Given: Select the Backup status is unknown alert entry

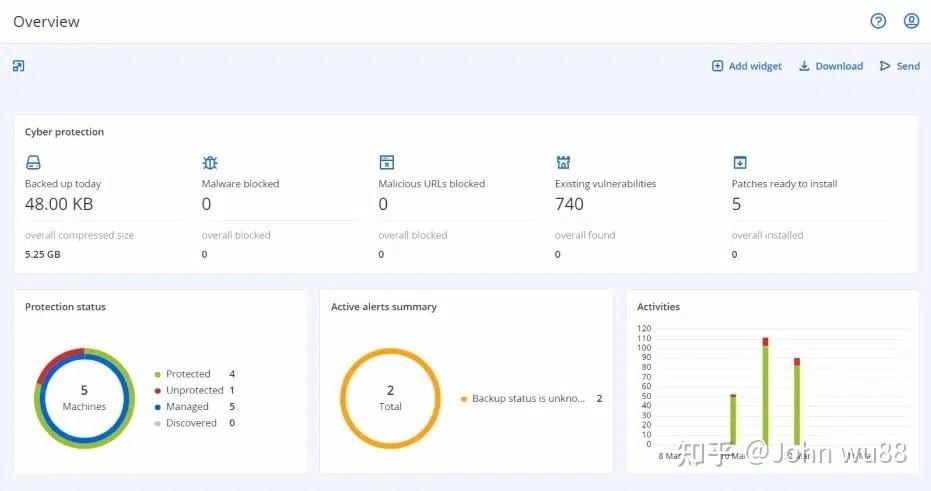Looking at the screenshot, I should (x=528, y=398).
